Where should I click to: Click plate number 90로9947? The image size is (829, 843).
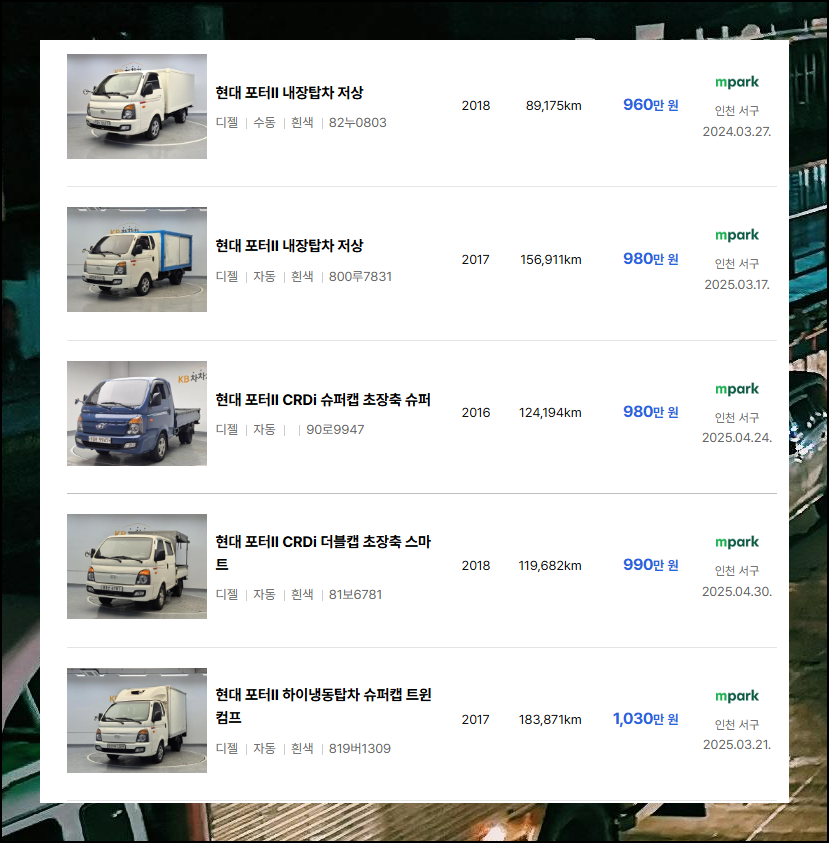tap(335, 430)
